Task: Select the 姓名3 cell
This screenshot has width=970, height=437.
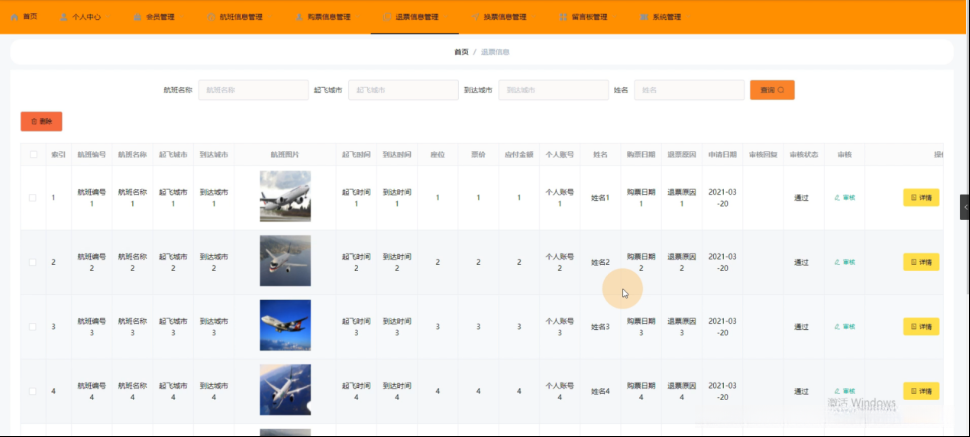Action: 600,327
